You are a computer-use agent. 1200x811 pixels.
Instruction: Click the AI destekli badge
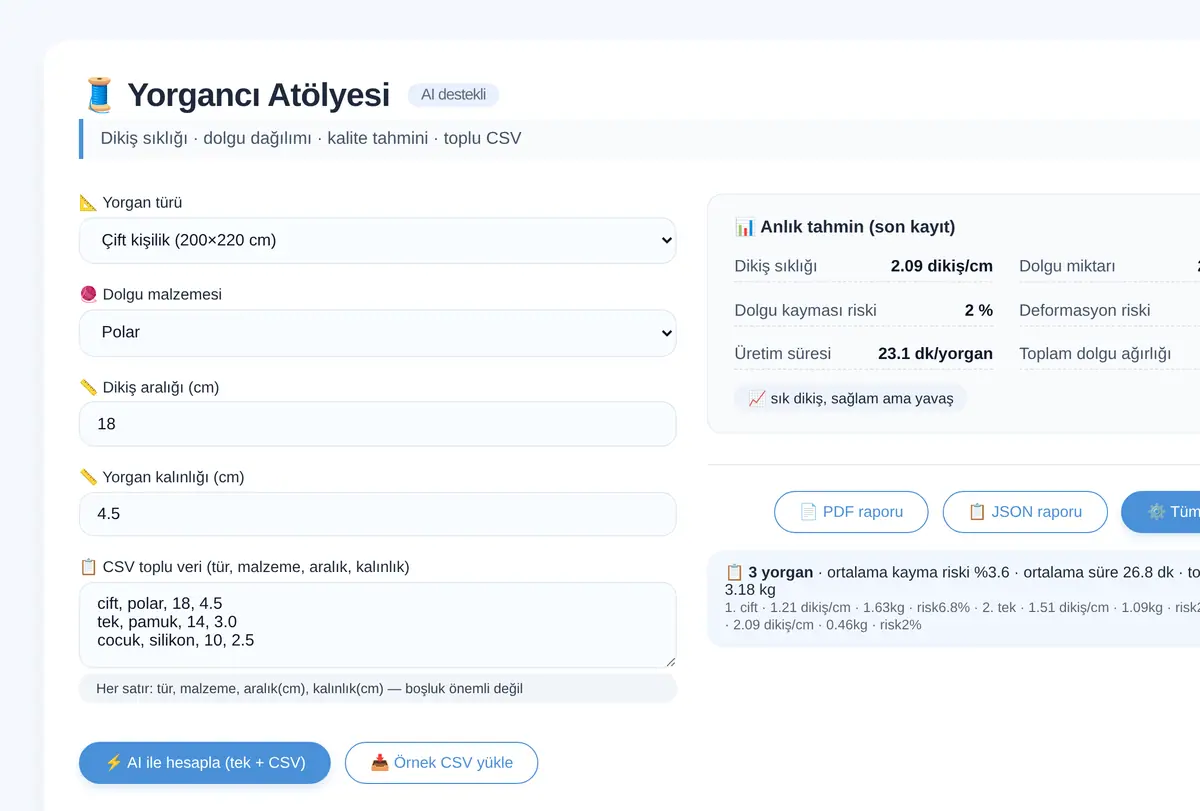[453, 95]
